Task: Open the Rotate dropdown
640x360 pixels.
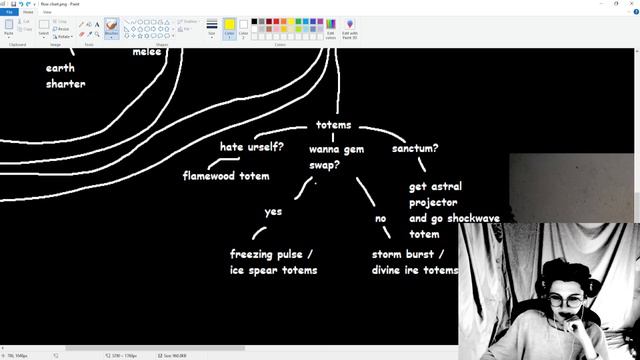Action: click(x=63, y=37)
